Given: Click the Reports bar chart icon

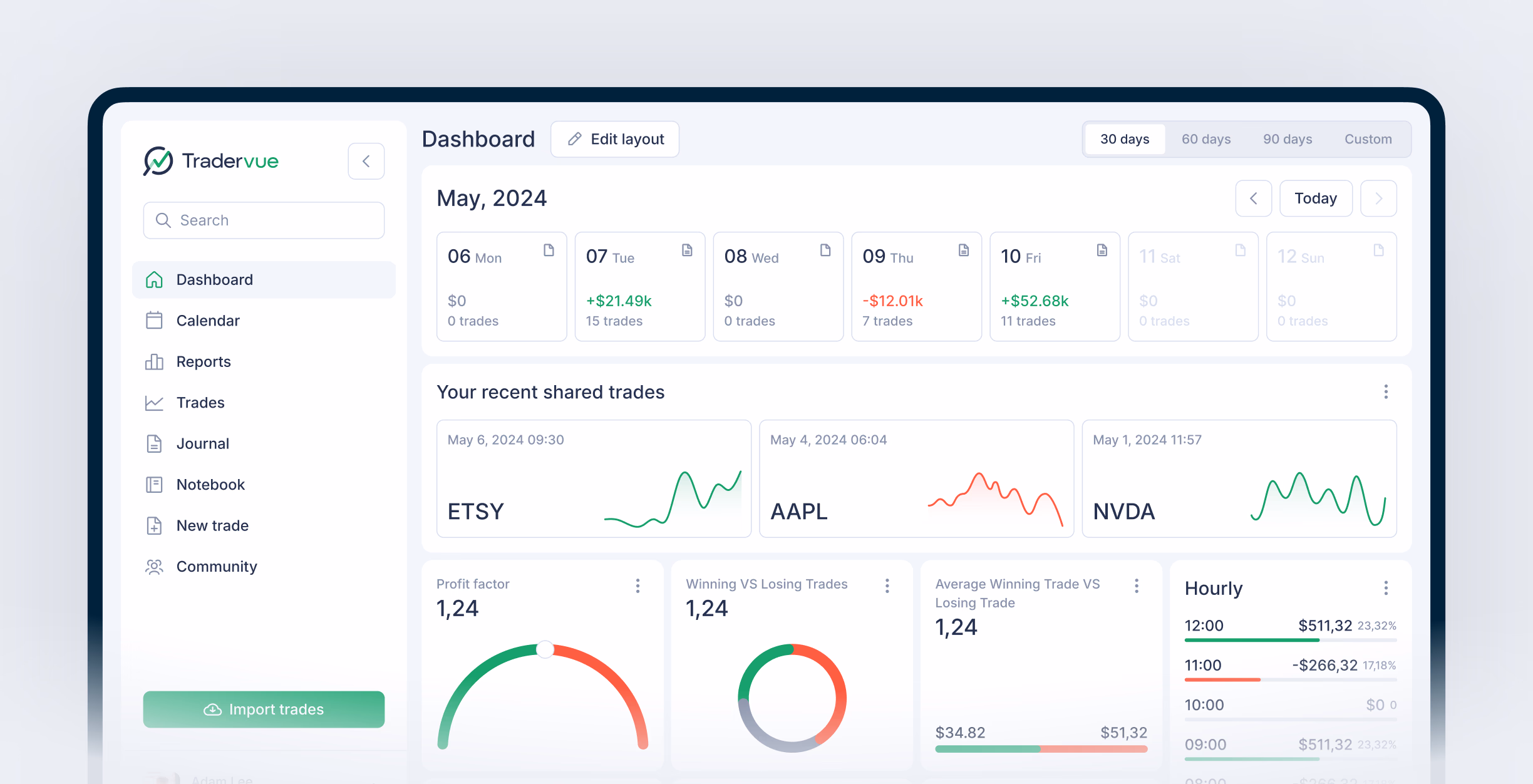Looking at the screenshot, I should point(154,362).
